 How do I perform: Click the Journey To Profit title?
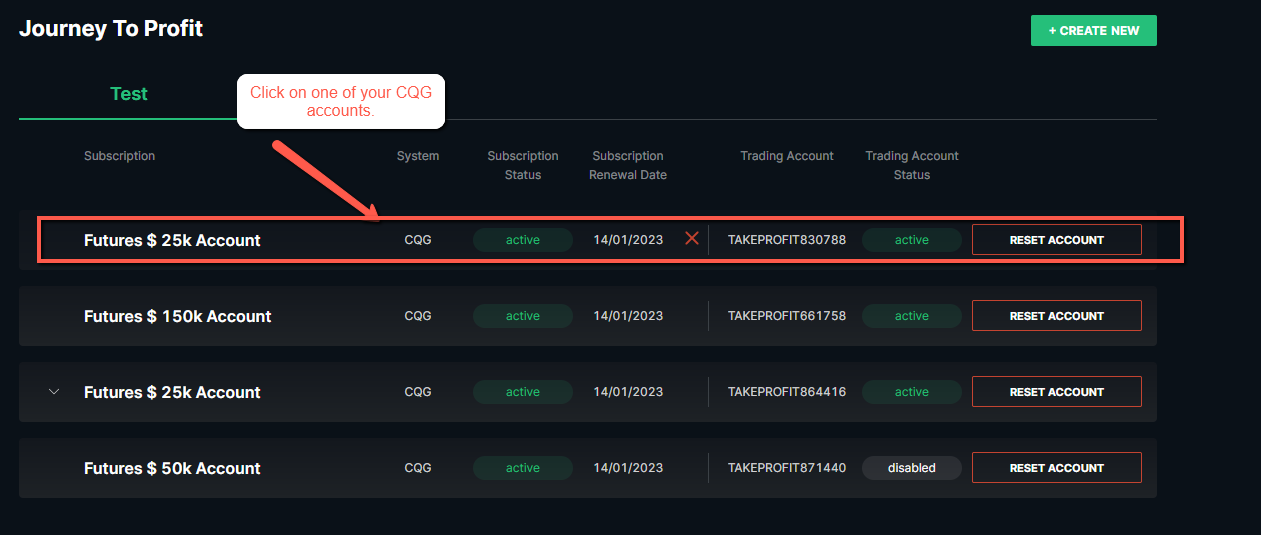coord(111,29)
